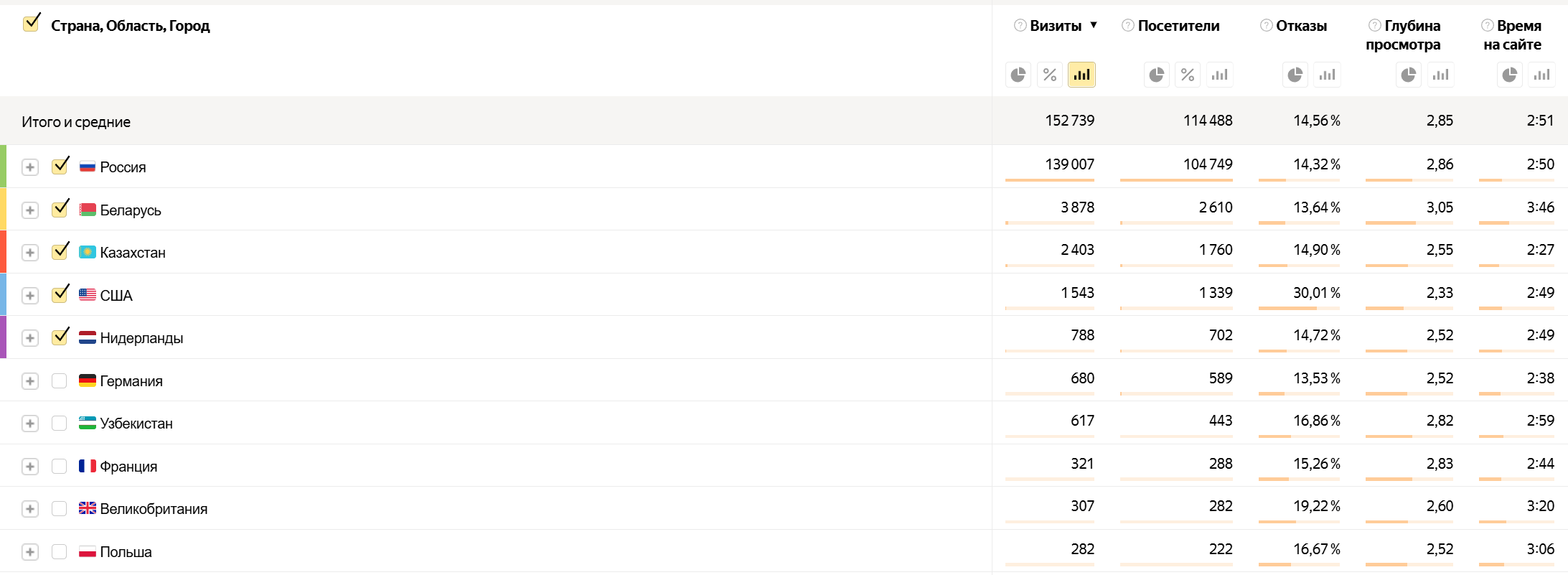Select bar chart icon under Время на сайте
This screenshot has width=1568, height=575.
1541,75
